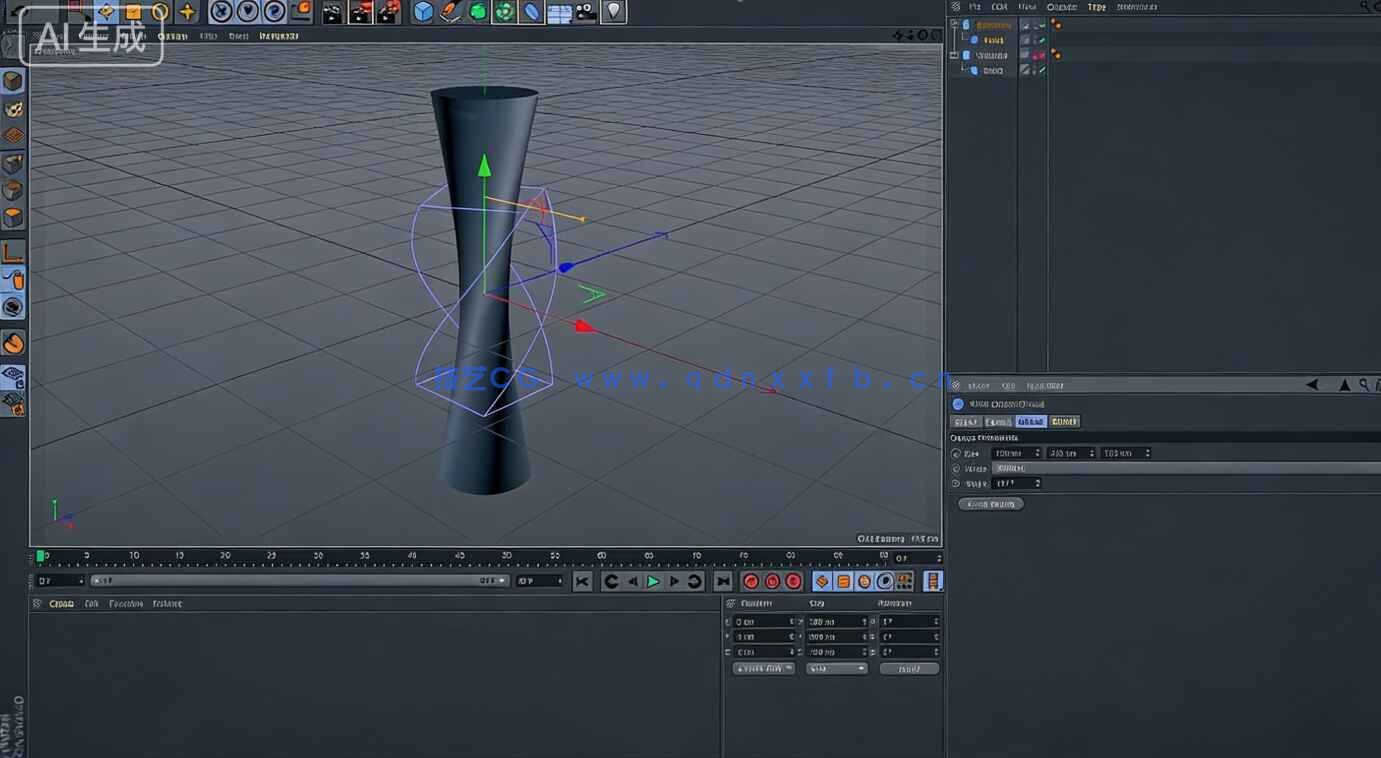
Task: Click the Render Settings icon in the toolbar
Action: point(387,12)
